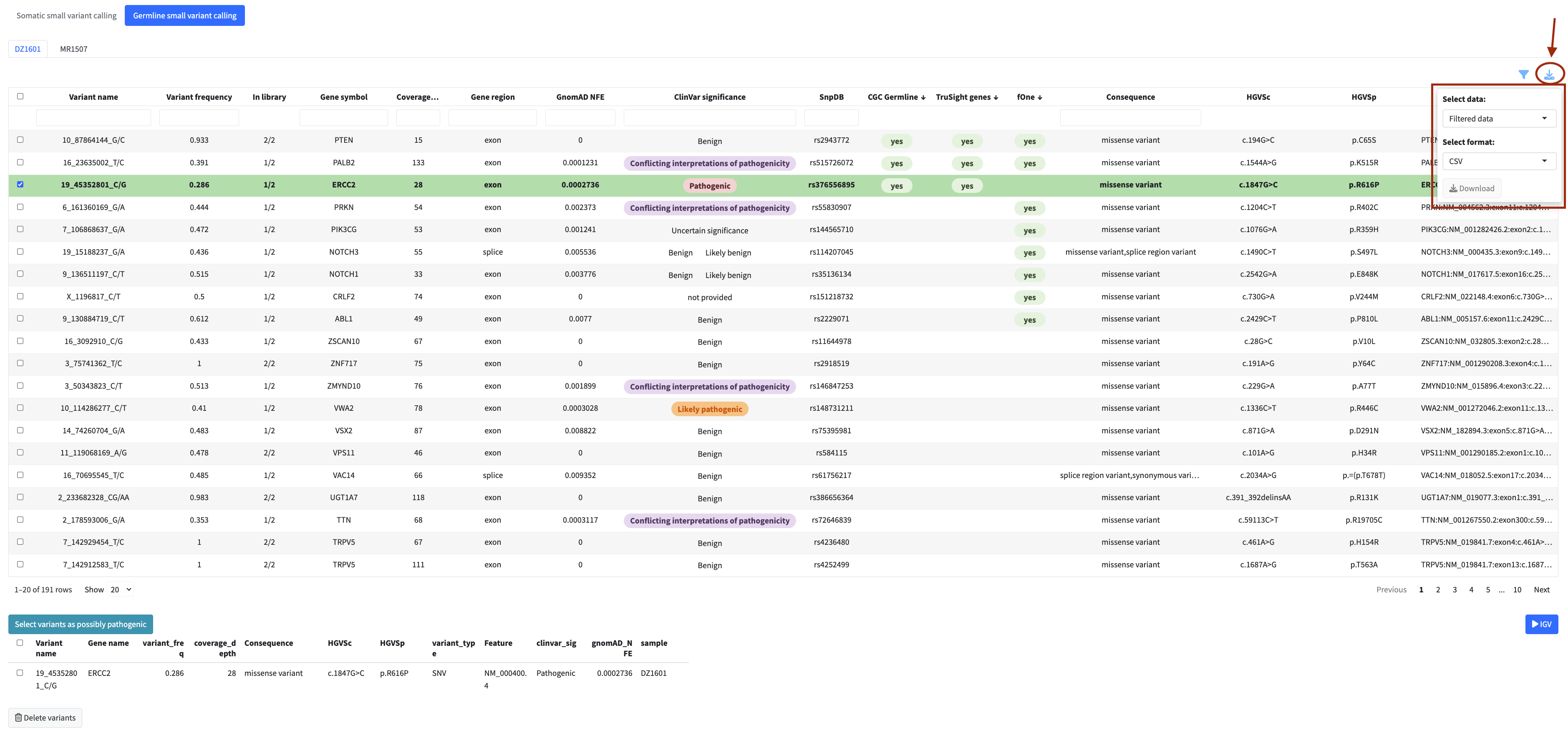Click Select variants as possibly pathogenic

81,624
